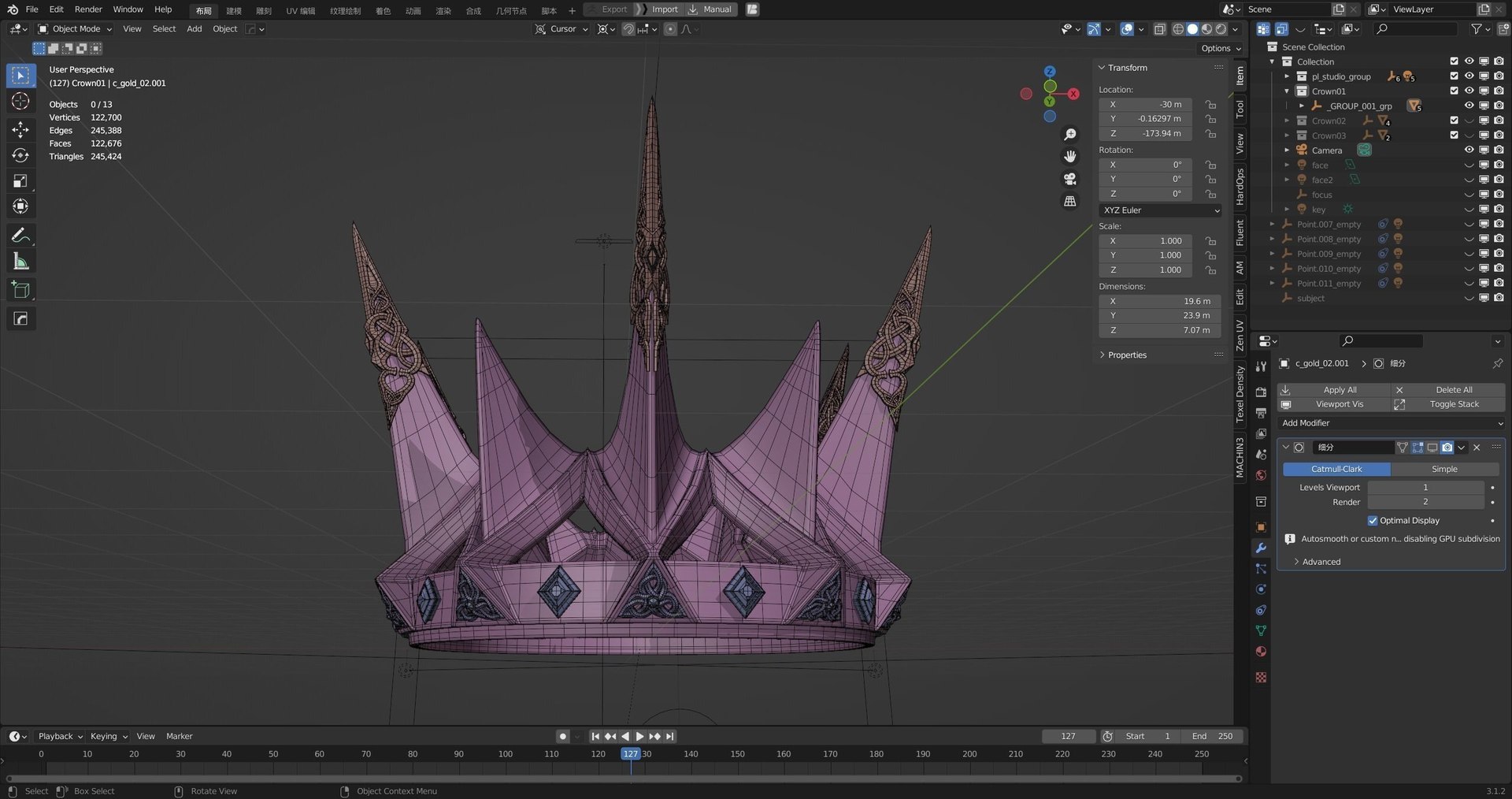This screenshot has width=1512, height=799.
Task: Open the XYZ Euler rotation mode dropdown
Action: 1160,210
